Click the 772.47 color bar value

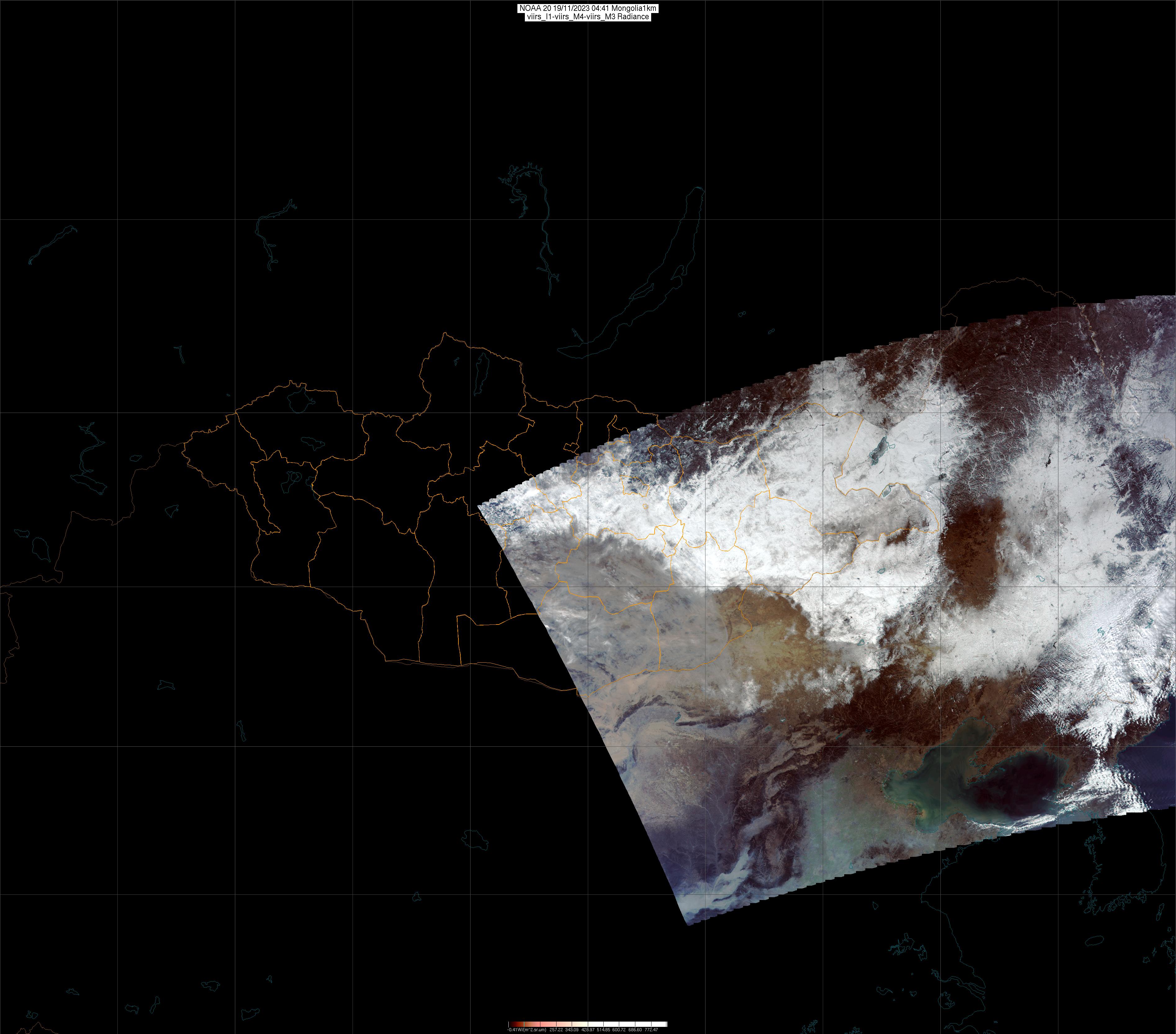coord(651,1029)
